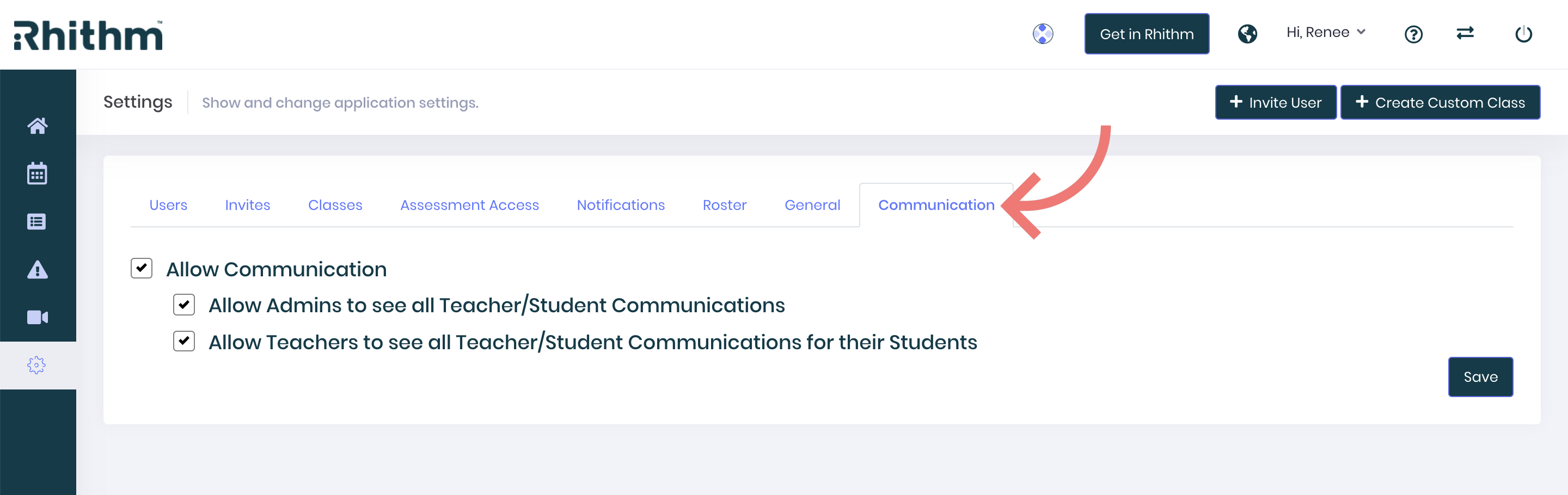Click the Invite User button
The width and height of the screenshot is (1568, 495).
click(1276, 102)
